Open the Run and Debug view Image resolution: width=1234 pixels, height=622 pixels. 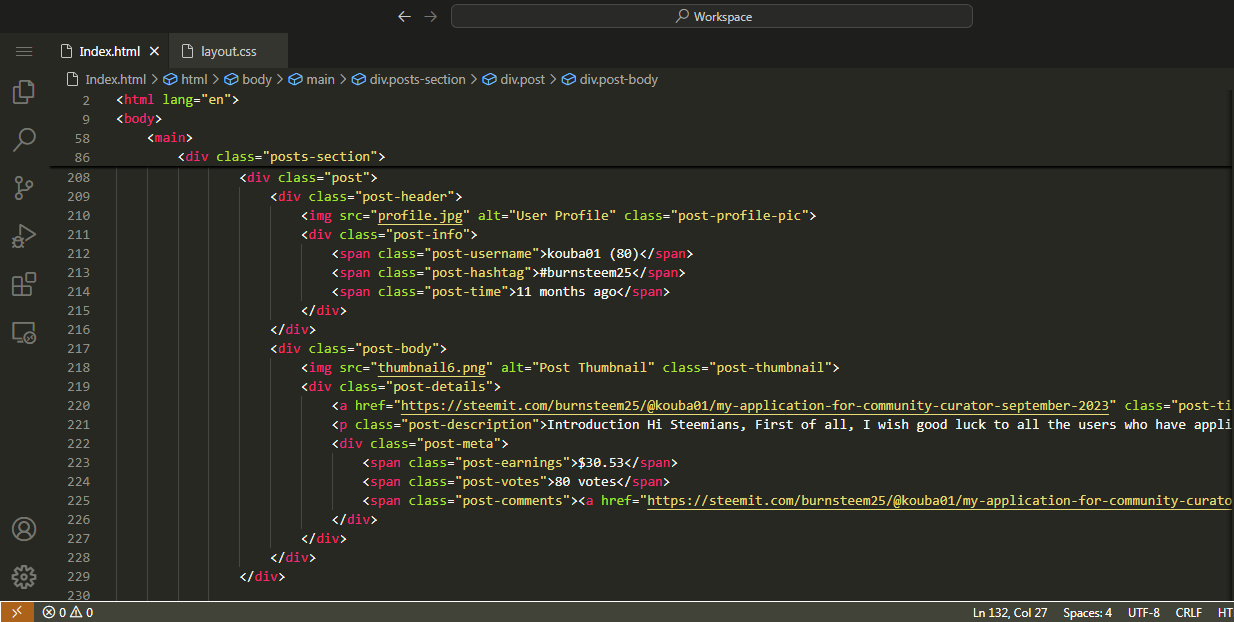pos(24,236)
